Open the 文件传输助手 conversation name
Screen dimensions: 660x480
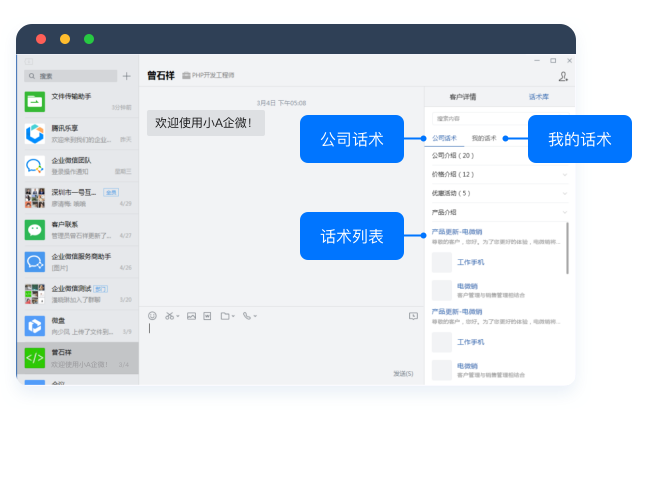tap(71, 96)
